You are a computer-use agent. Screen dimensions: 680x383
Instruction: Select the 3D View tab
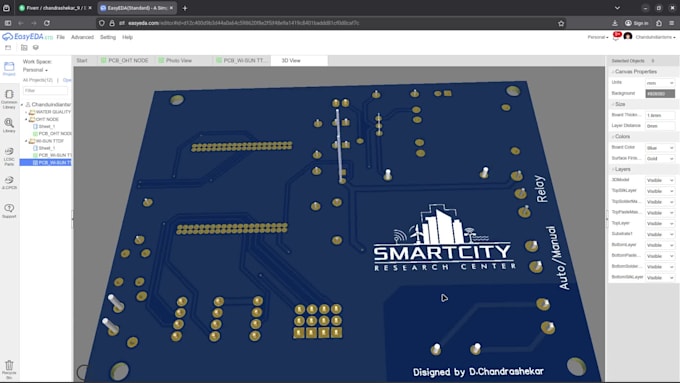pos(299,61)
